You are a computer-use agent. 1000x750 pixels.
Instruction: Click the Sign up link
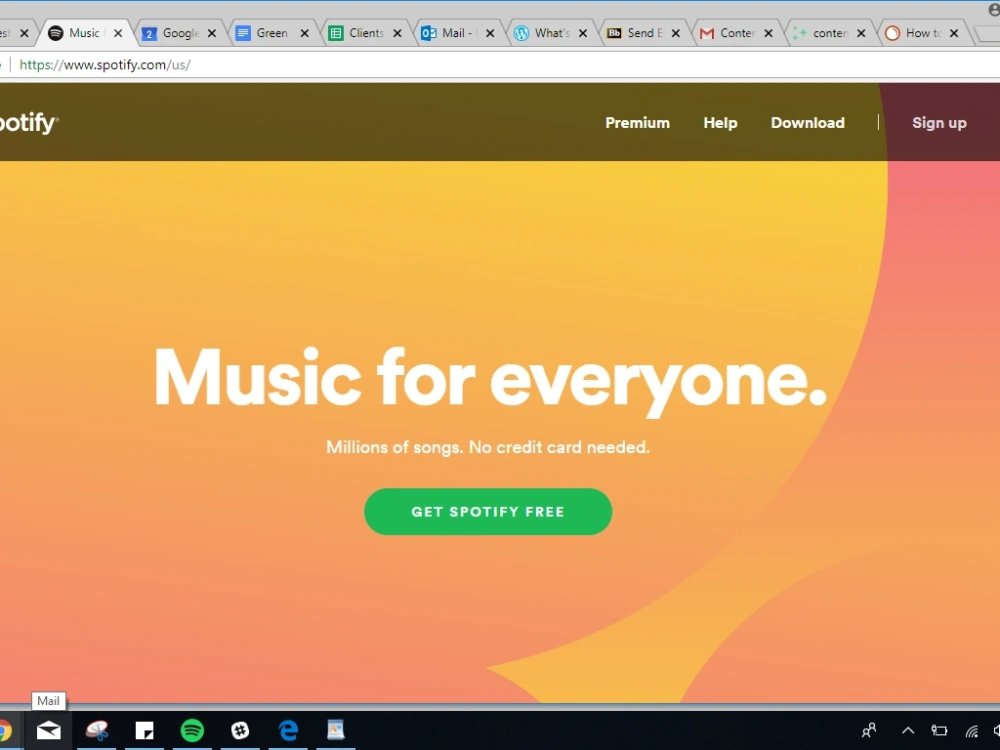pos(939,123)
